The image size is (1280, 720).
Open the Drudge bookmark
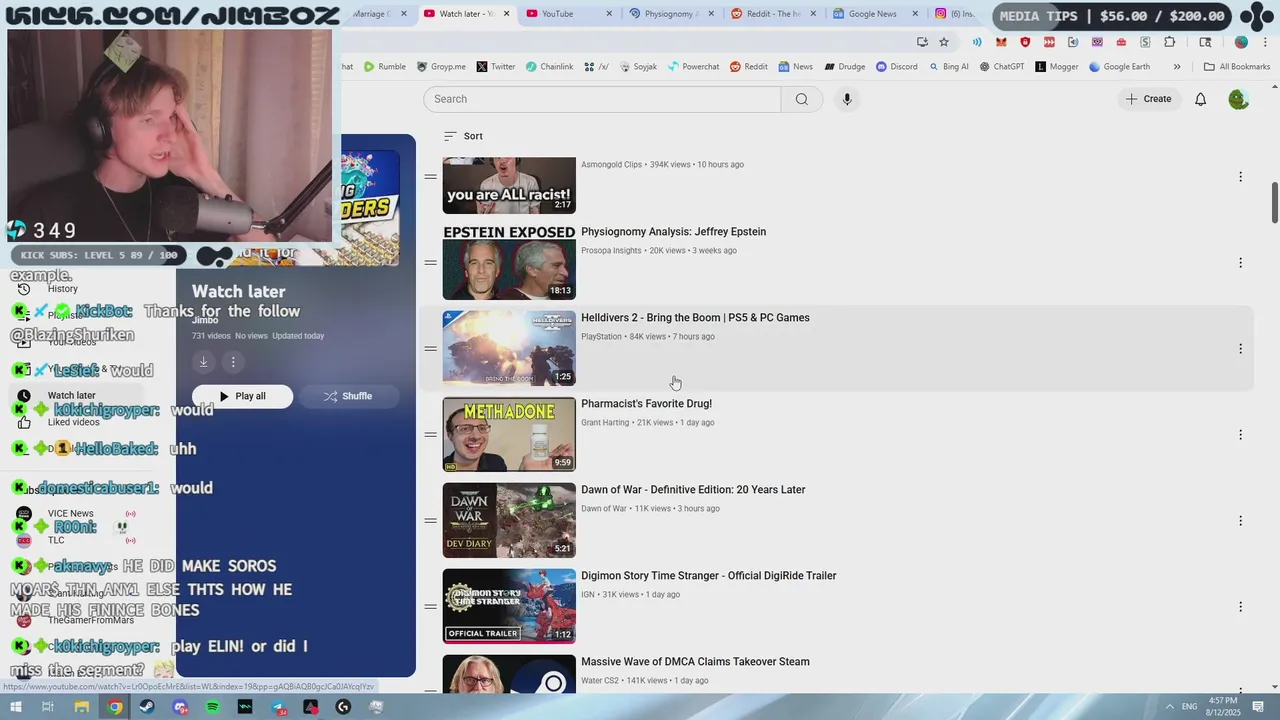click(x=845, y=67)
